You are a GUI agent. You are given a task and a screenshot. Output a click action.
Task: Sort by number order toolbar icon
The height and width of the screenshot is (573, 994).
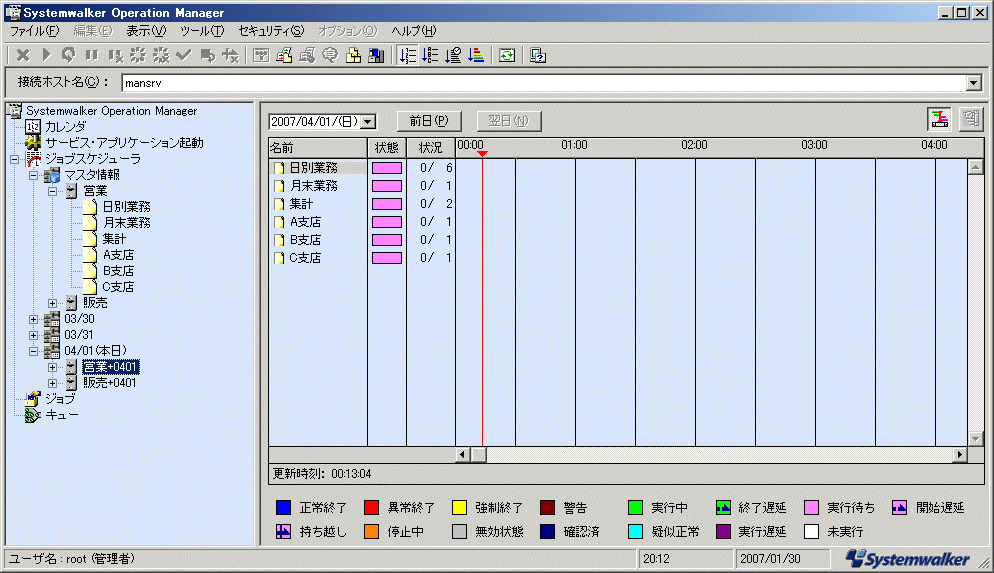(x=408, y=56)
